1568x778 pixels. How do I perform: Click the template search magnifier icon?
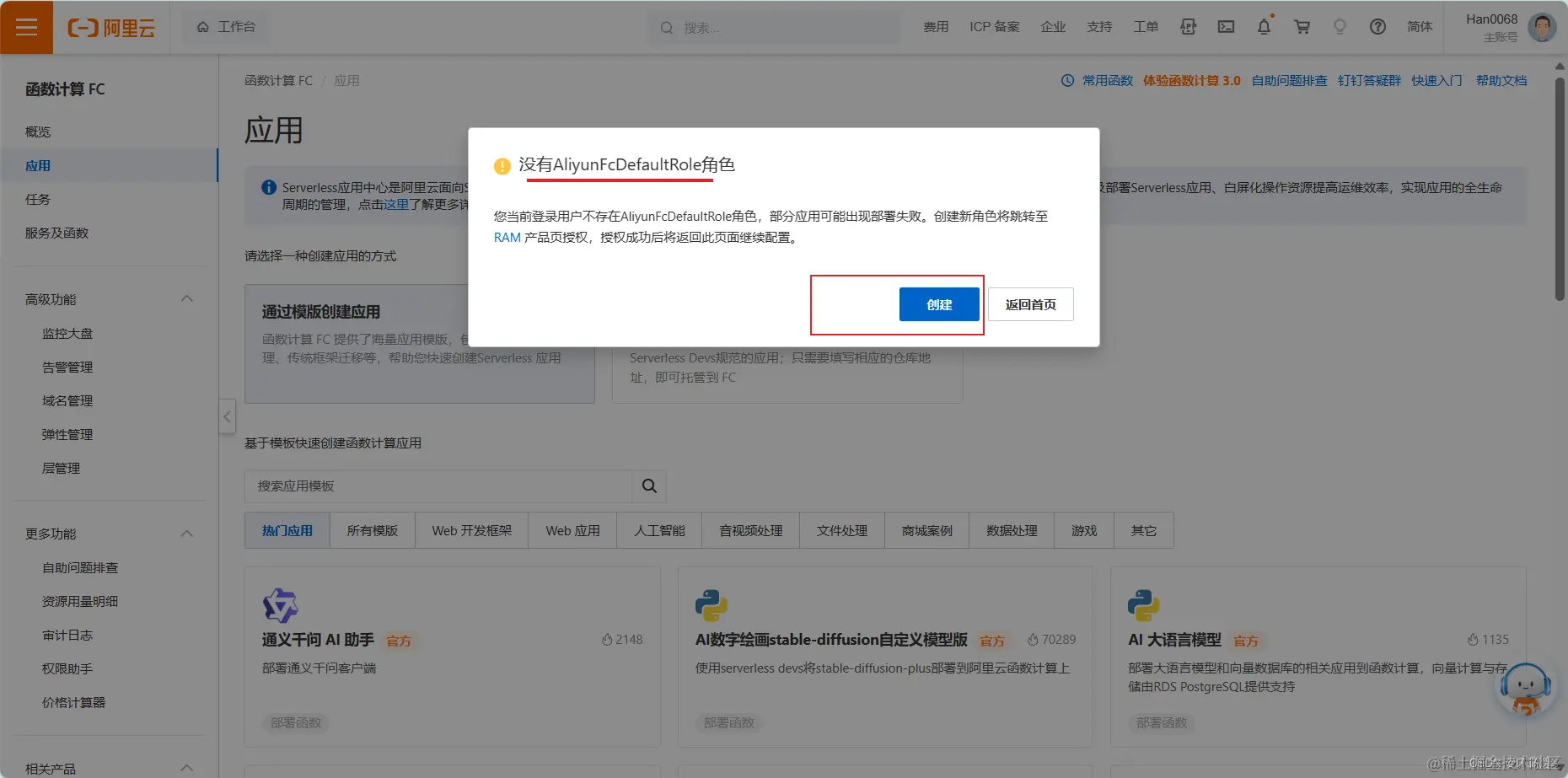coord(648,486)
